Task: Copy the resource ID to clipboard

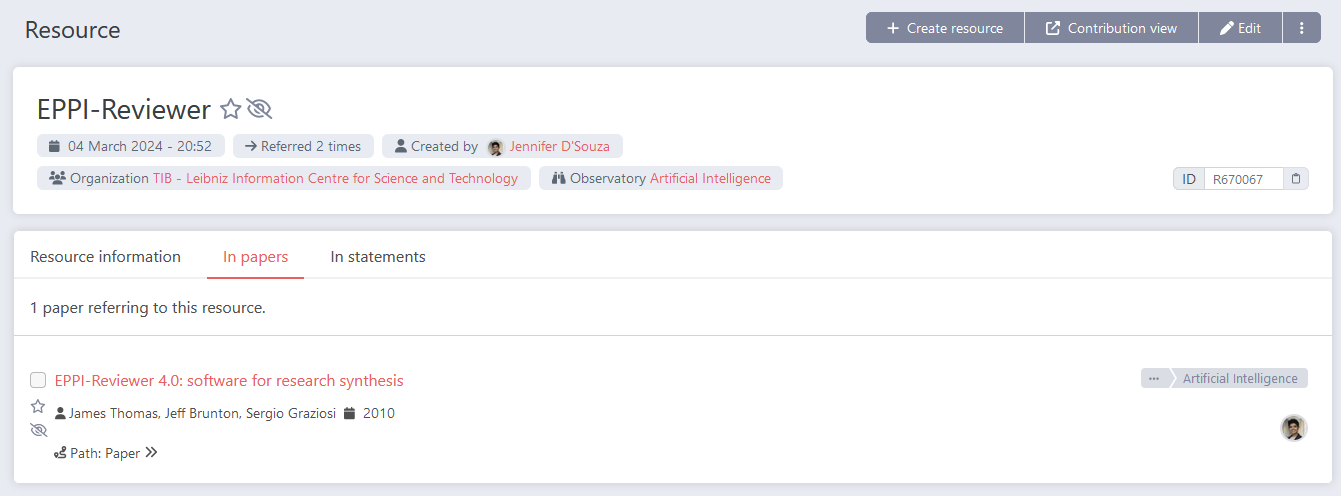Action: tap(1296, 179)
